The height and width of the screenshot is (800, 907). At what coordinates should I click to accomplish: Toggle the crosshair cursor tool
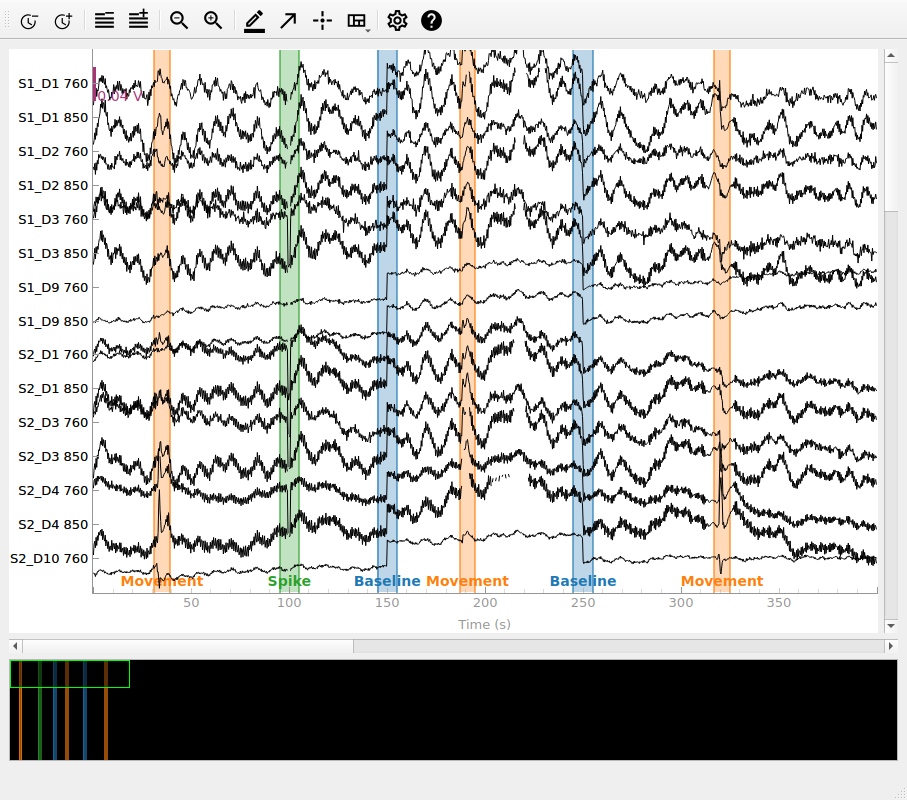(x=322, y=20)
